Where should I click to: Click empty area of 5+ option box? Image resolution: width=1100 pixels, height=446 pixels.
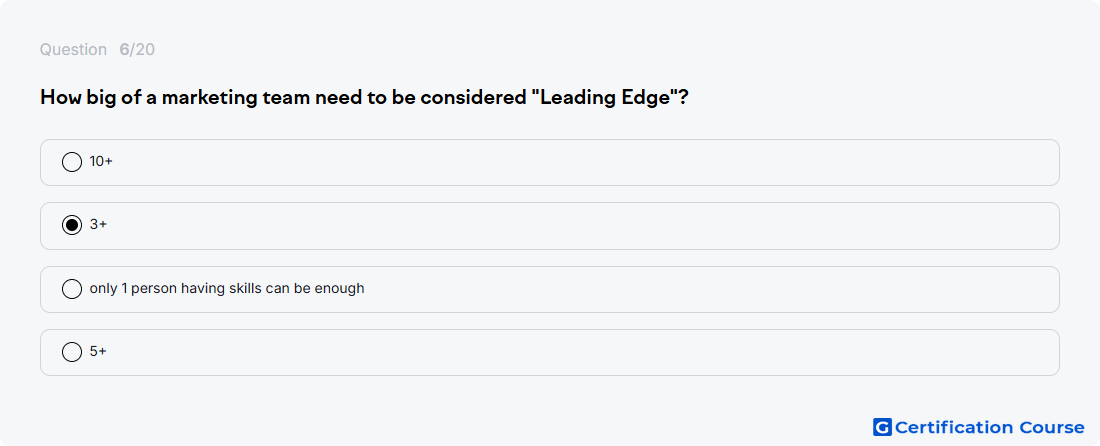[561, 352]
